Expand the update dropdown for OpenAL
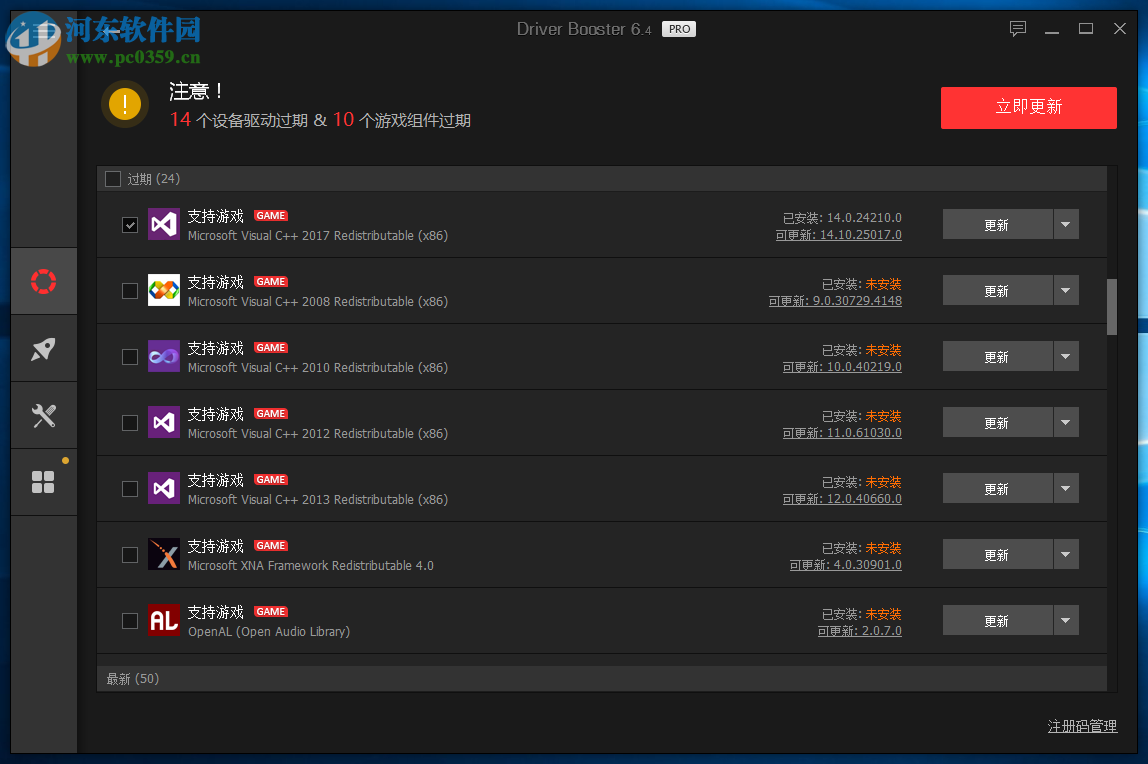 click(1066, 620)
